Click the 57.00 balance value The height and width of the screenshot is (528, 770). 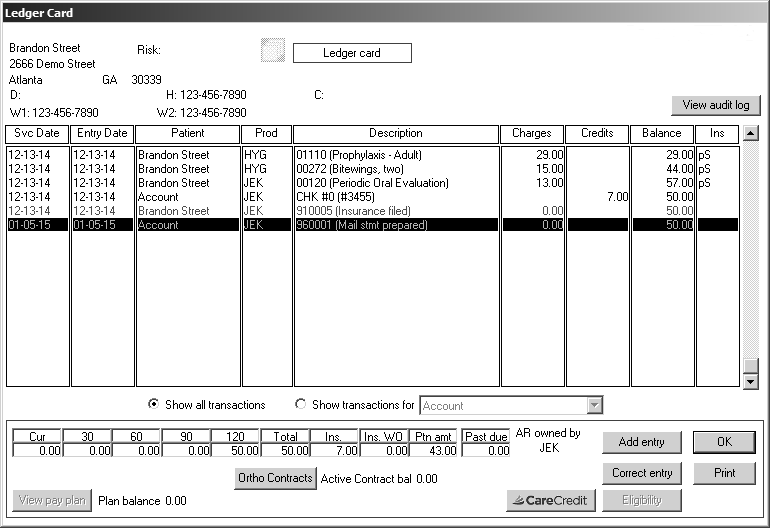pos(680,183)
